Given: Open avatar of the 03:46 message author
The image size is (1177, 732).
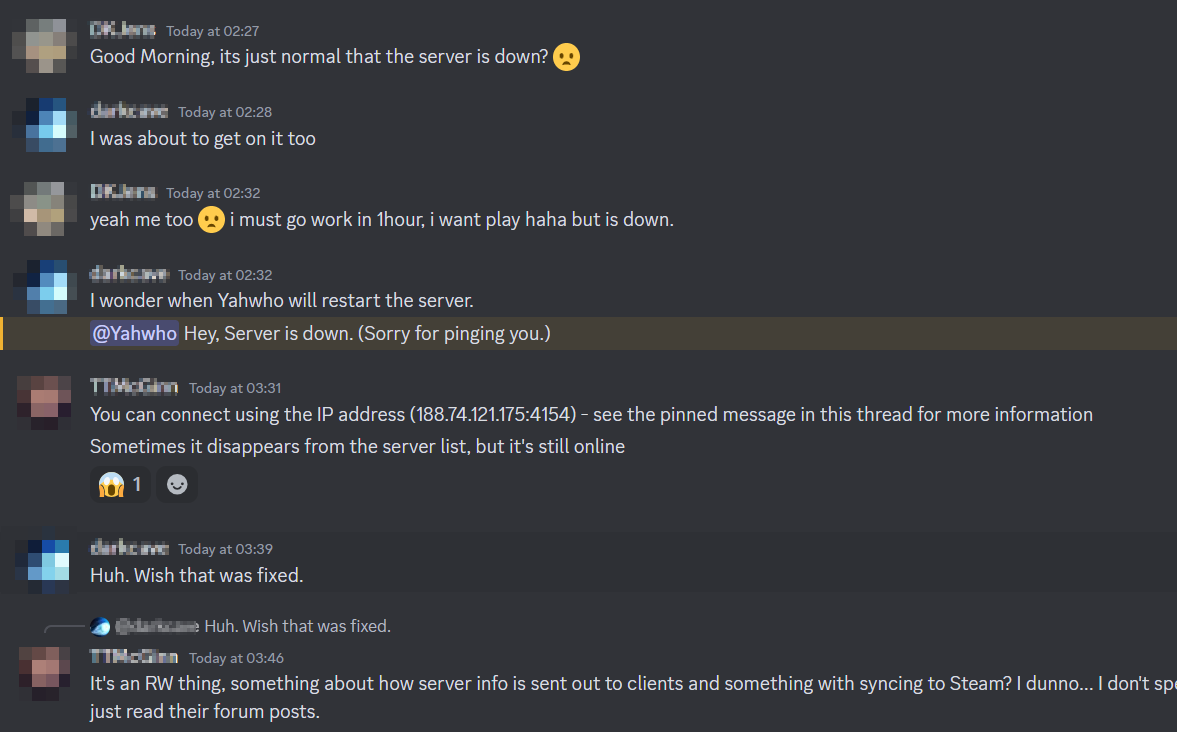Looking at the screenshot, I should click(44, 673).
